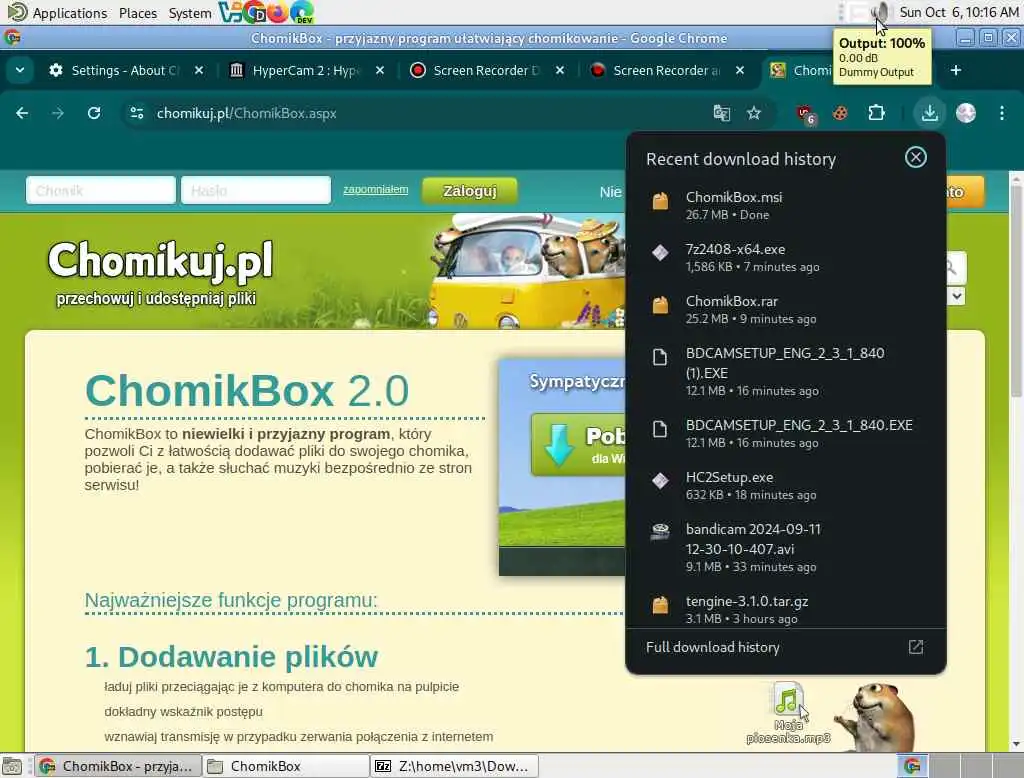Click the green download button for Windows

coord(579,444)
